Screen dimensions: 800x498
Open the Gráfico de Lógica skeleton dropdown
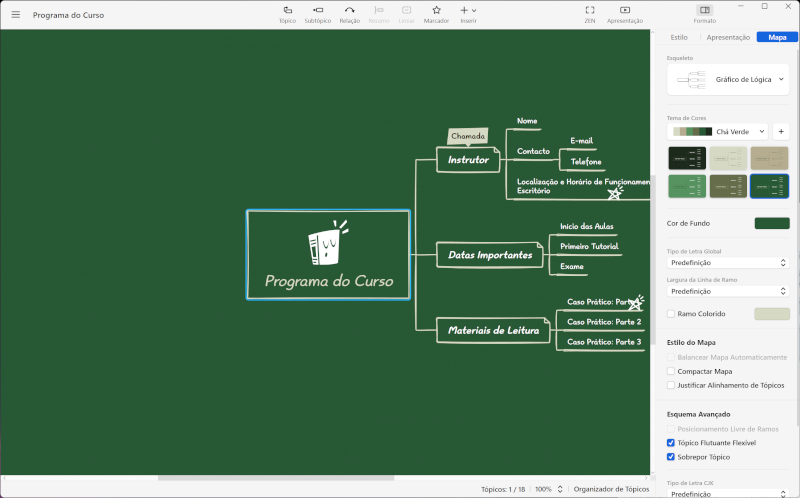coord(728,78)
